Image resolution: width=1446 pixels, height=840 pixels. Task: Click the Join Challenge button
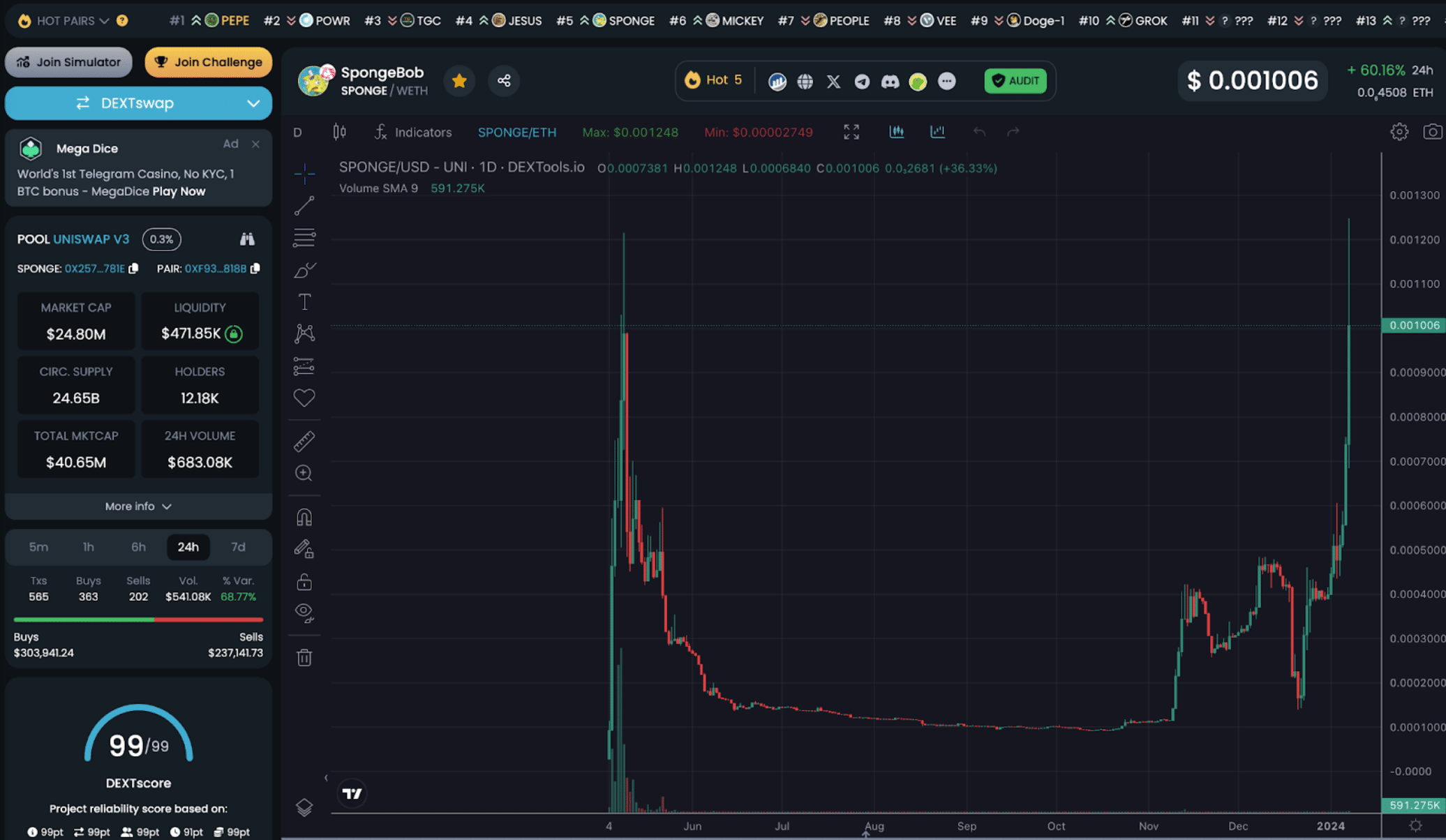tap(208, 62)
